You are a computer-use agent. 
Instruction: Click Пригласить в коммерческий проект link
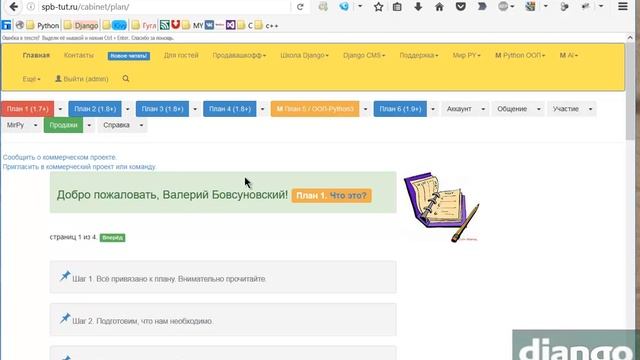[x=79, y=167]
